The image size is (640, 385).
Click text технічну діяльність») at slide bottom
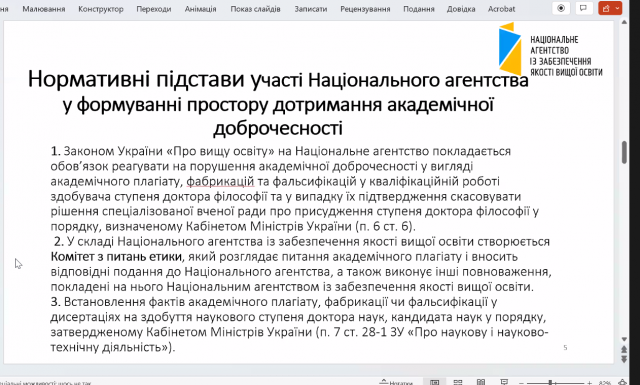pyautogui.click(x=113, y=347)
